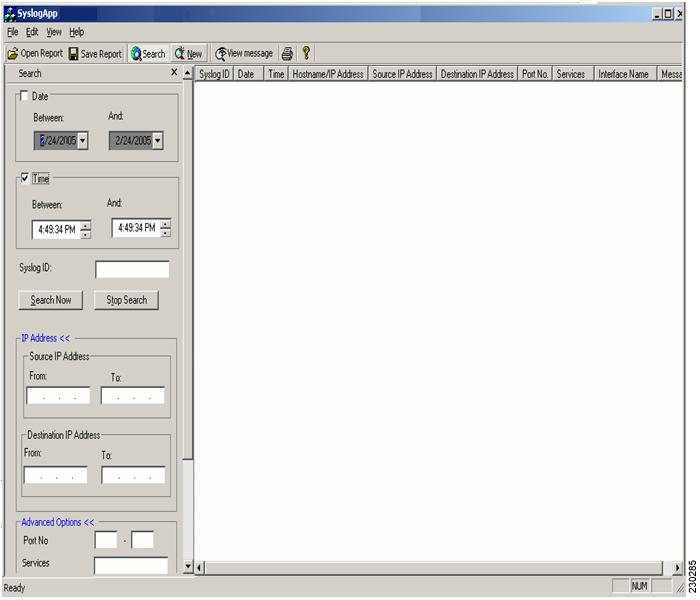Click the New toolbar button

tap(188, 54)
